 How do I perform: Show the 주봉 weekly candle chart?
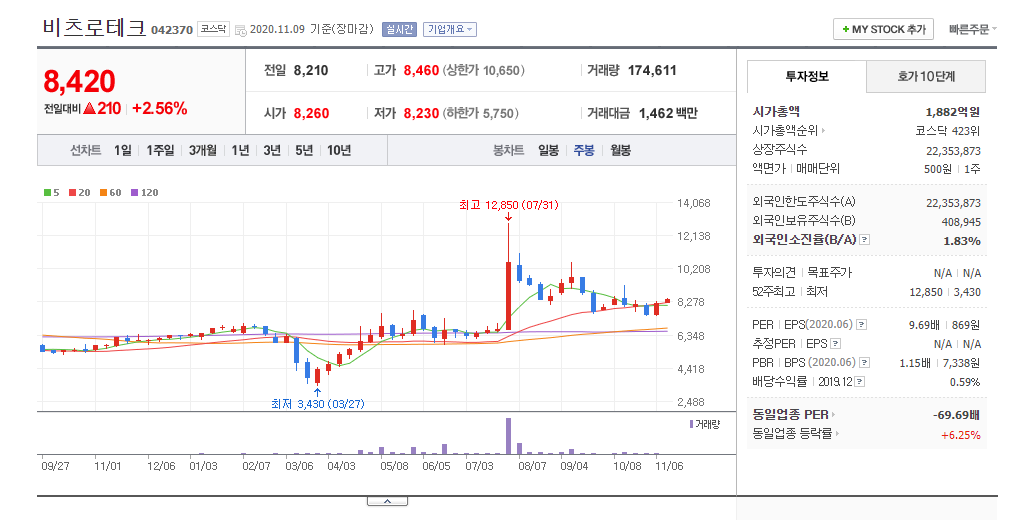point(584,150)
